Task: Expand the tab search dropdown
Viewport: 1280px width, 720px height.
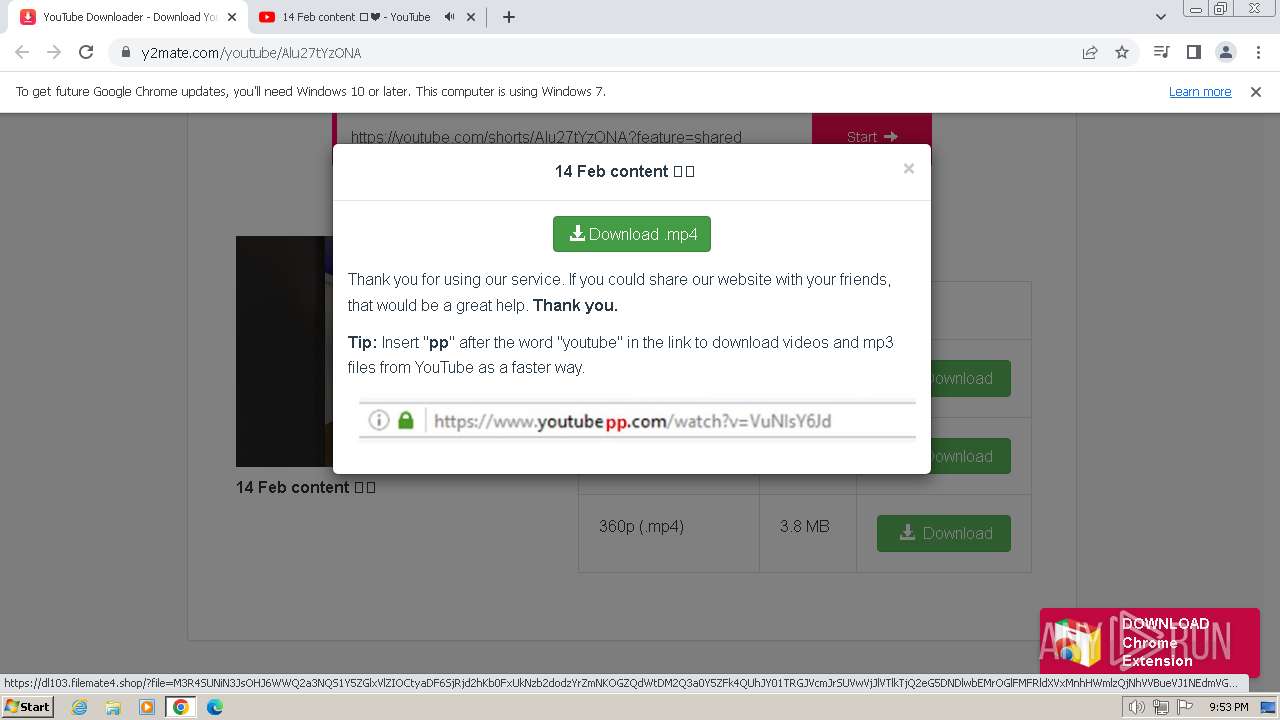Action: click(1160, 17)
